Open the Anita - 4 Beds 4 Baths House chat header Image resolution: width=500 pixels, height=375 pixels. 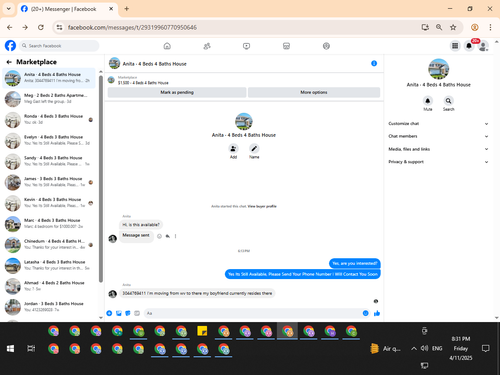(154, 64)
